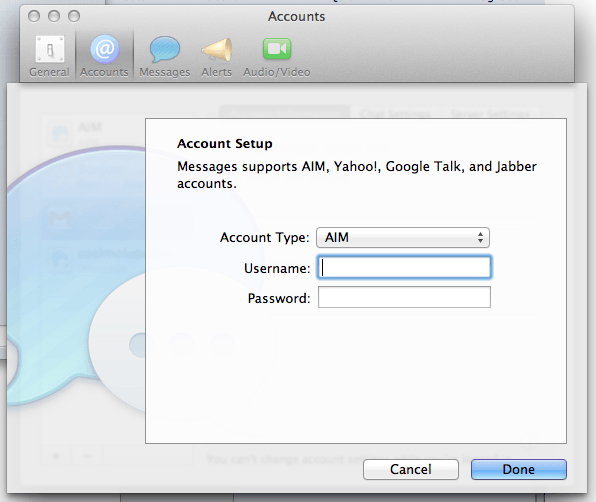Click the Username label
The image size is (596, 502).
[x=277, y=269]
